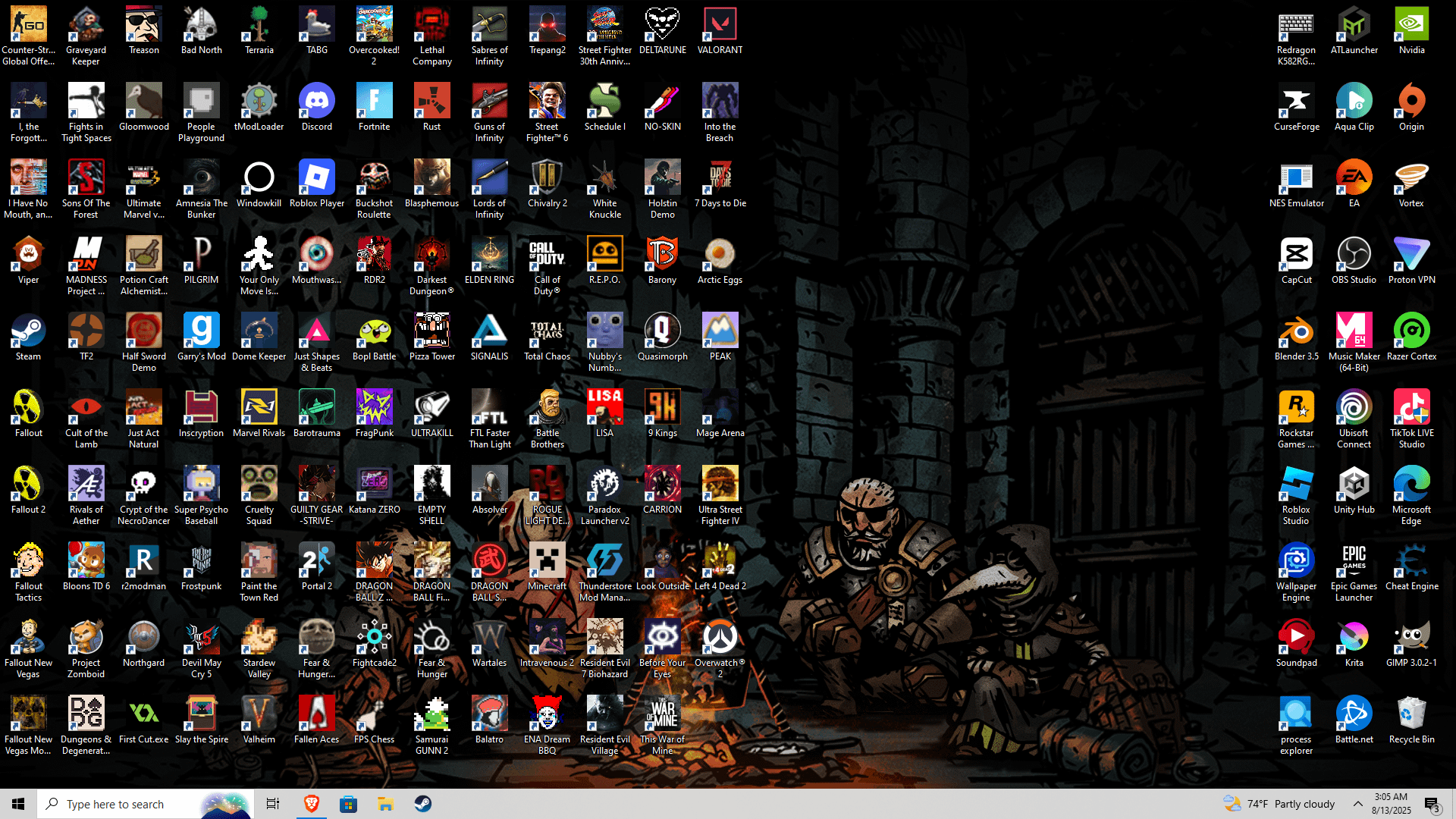
Task: Open the Portal 2 shortcut
Action: coord(317,567)
